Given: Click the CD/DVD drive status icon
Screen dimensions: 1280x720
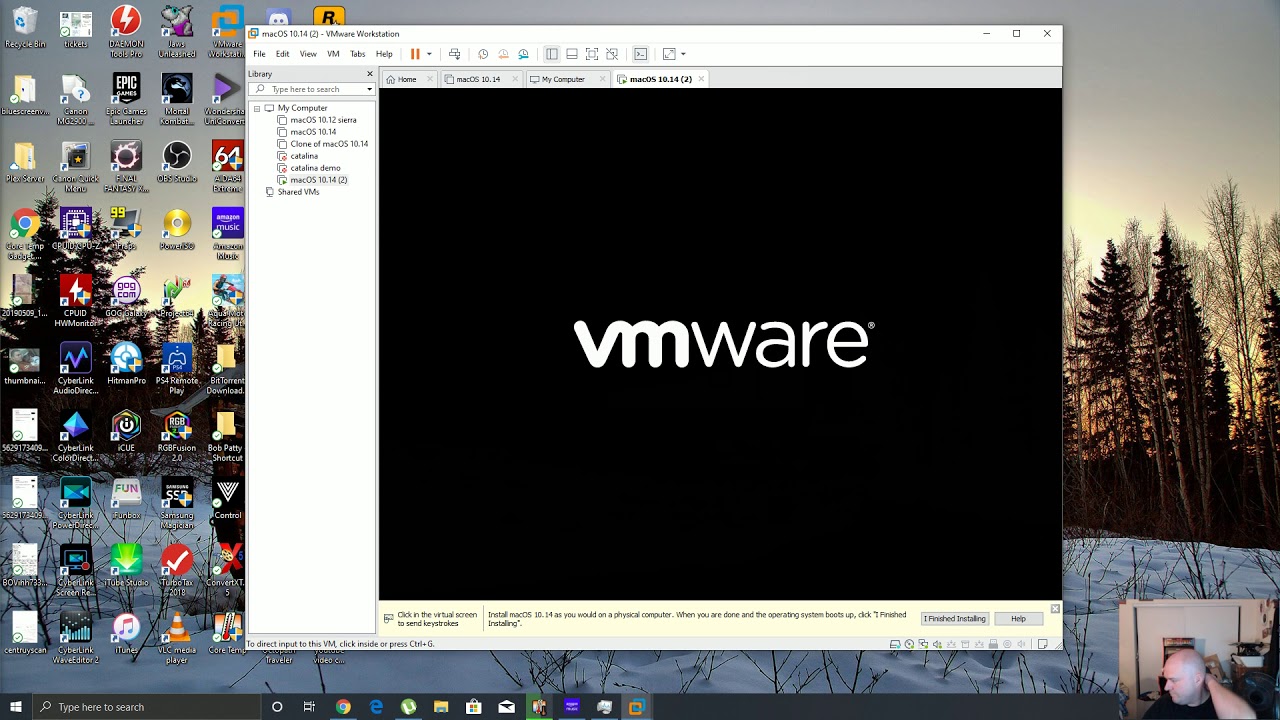Looking at the screenshot, I should pos(909,644).
